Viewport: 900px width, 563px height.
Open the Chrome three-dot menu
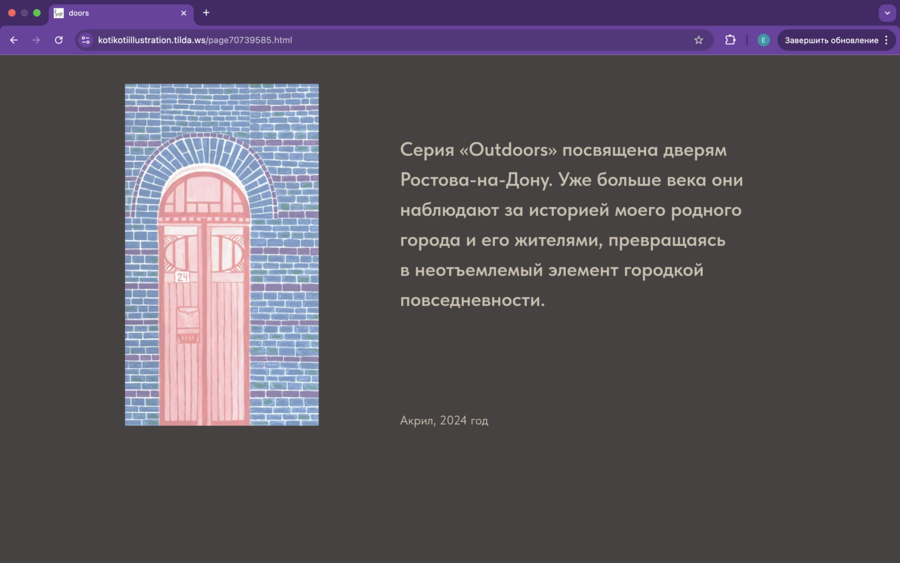pos(886,40)
